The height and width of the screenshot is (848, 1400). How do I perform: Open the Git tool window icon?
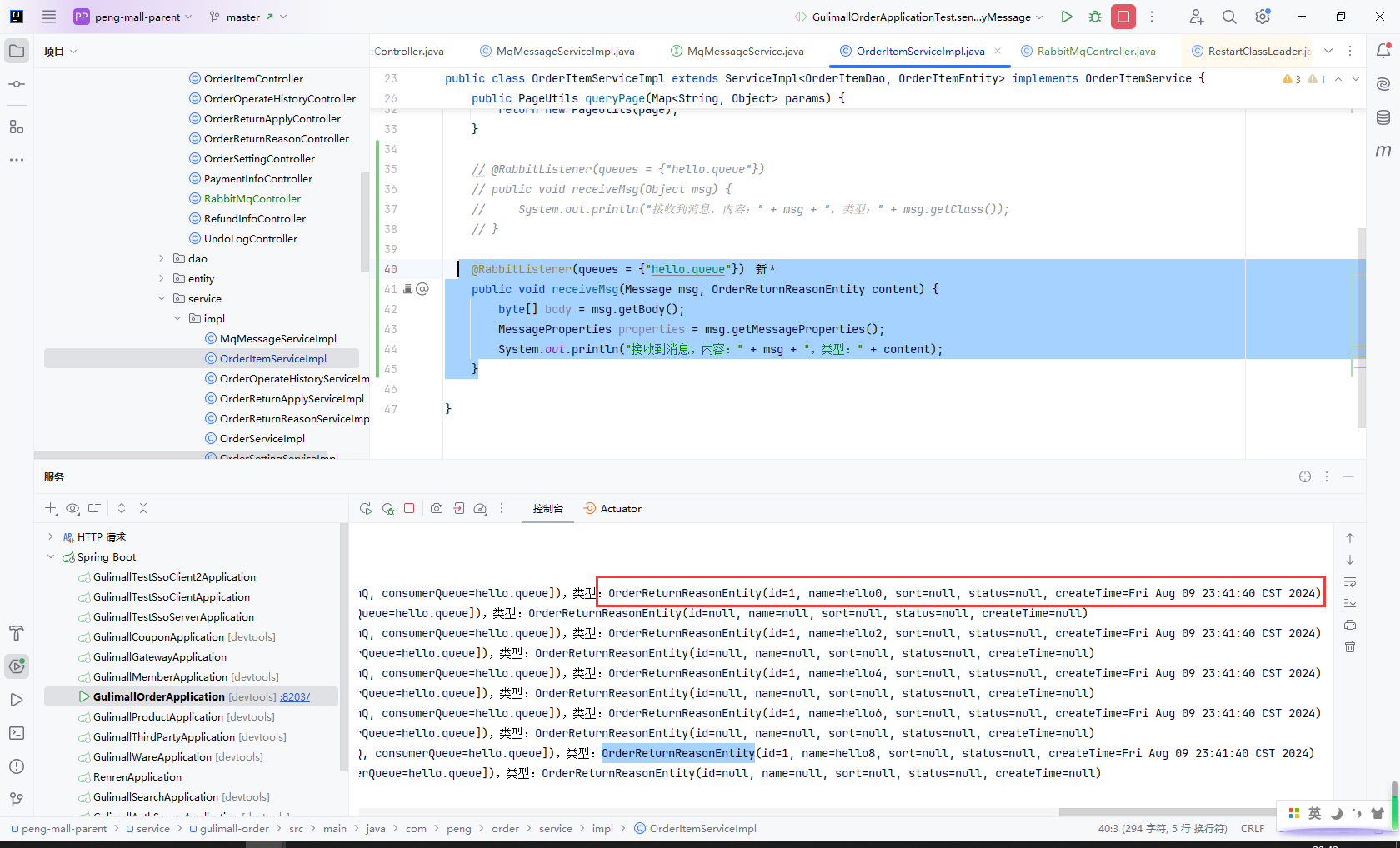coord(17,800)
